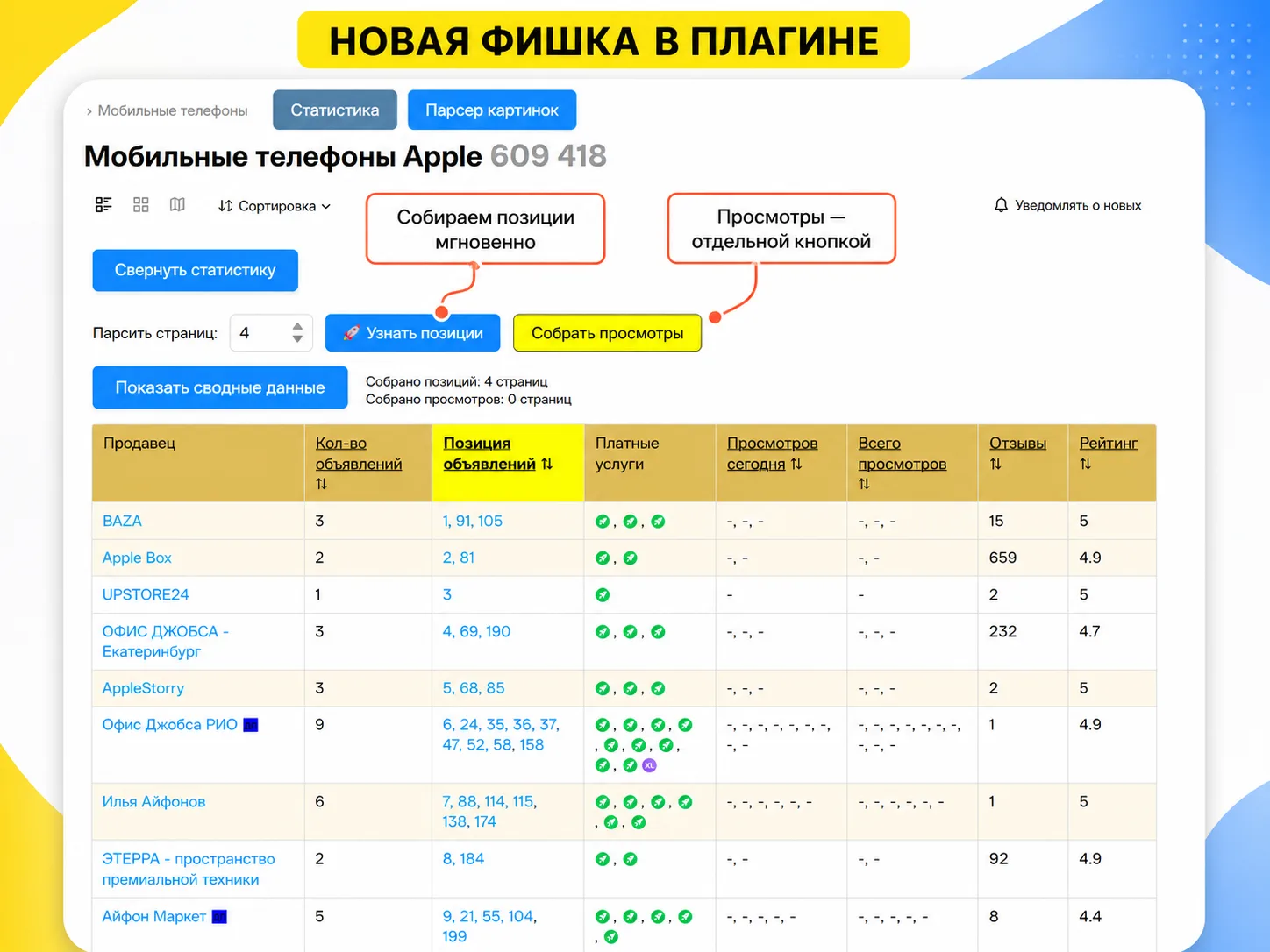Click first green service icon in Илья Айфонов row
1270x952 pixels.
pyautogui.click(x=603, y=802)
